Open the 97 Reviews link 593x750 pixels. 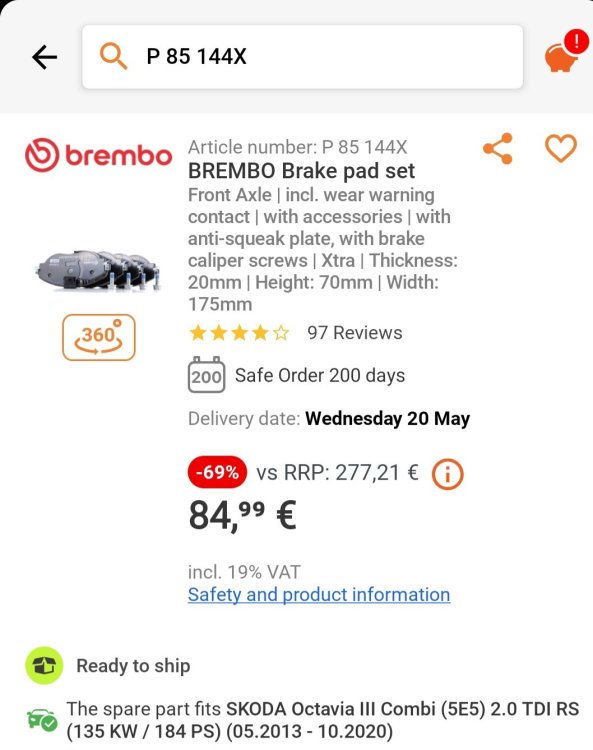tap(355, 333)
